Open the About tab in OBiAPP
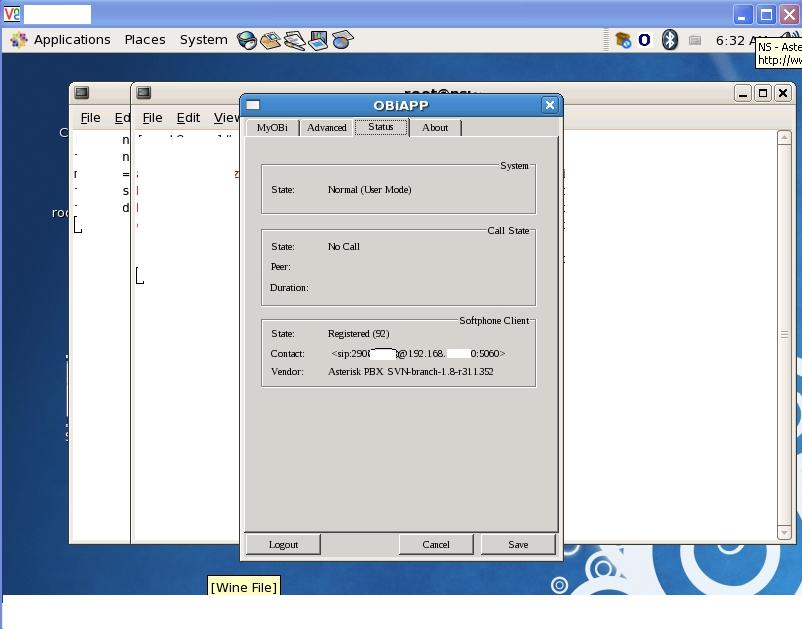 tap(435, 127)
